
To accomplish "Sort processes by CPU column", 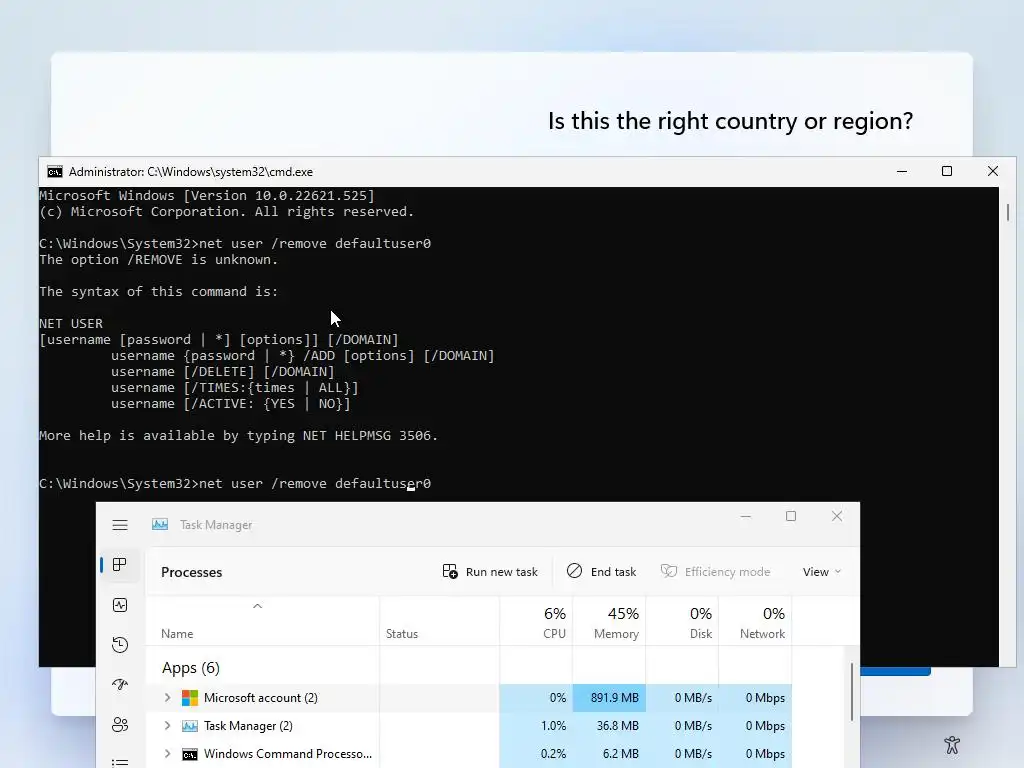I will [x=537, y=622].
